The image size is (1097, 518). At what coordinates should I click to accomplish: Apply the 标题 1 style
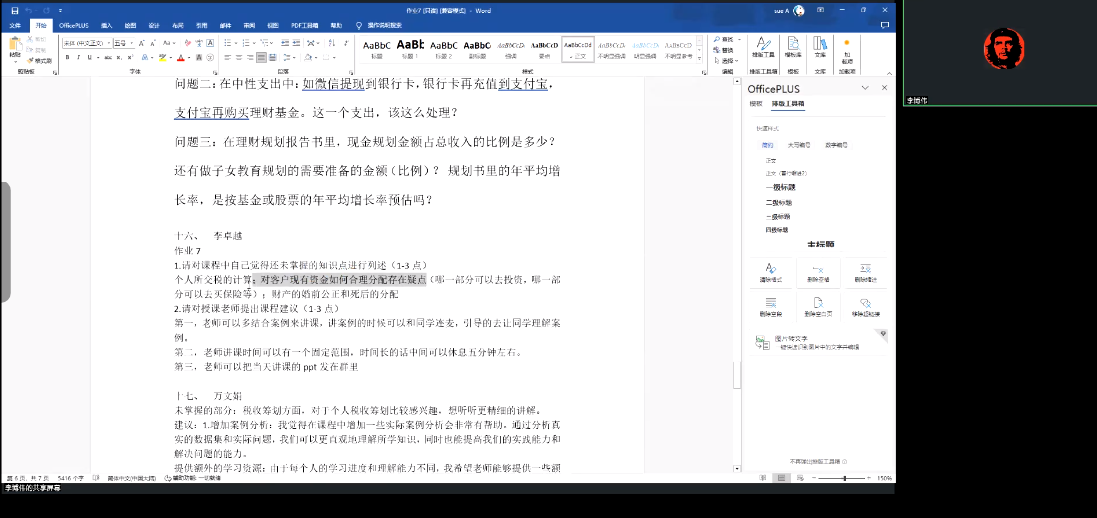(411, 49)
